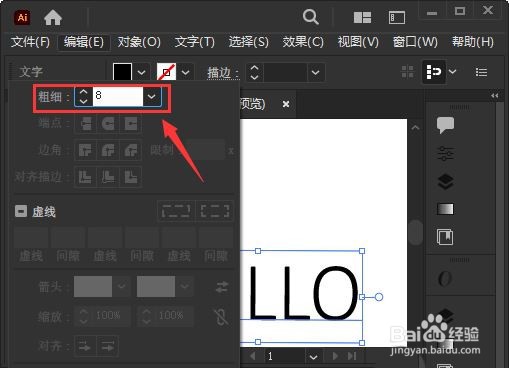This screenshot has height=368, width=509.
Task: Open the 文字(T) menu
Action: (195, 42)
